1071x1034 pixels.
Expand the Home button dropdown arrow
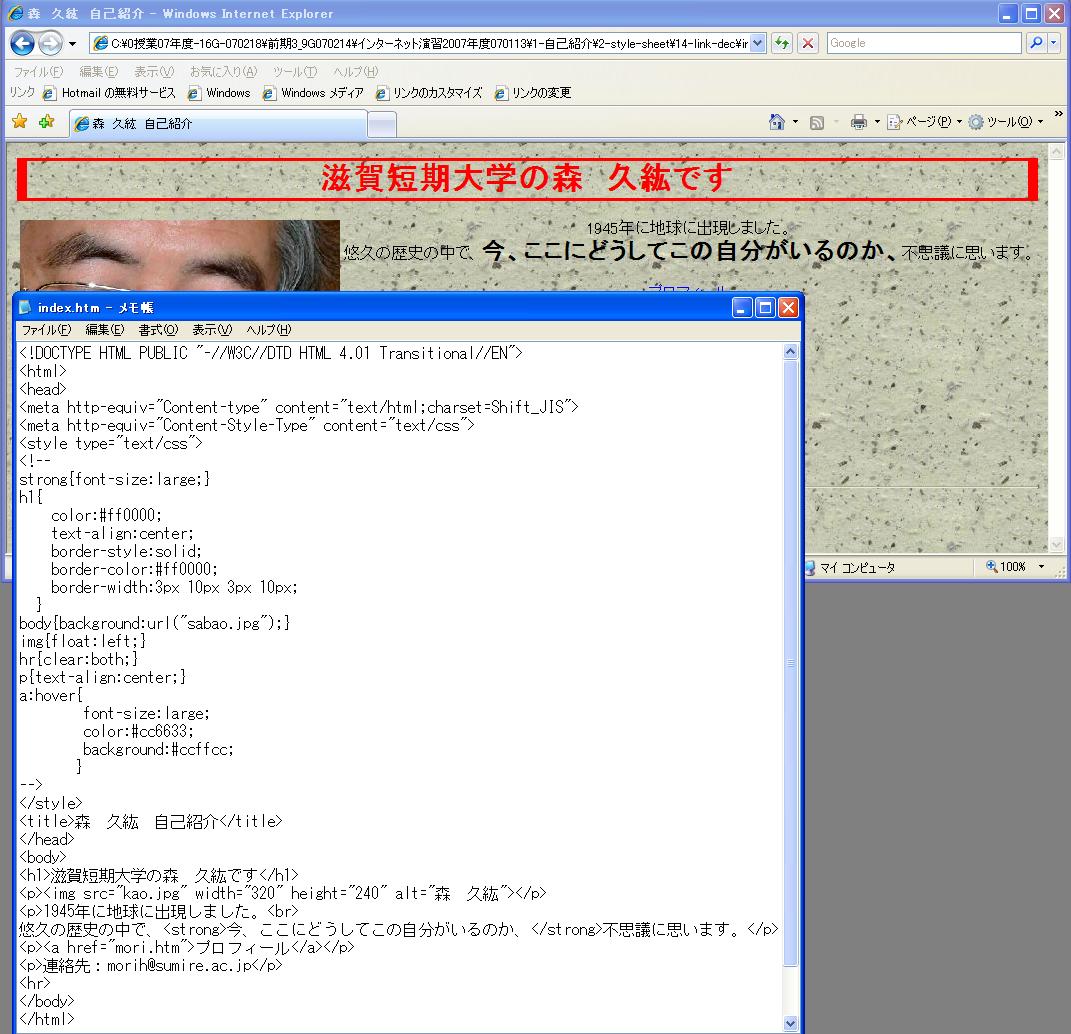(795, 122)
